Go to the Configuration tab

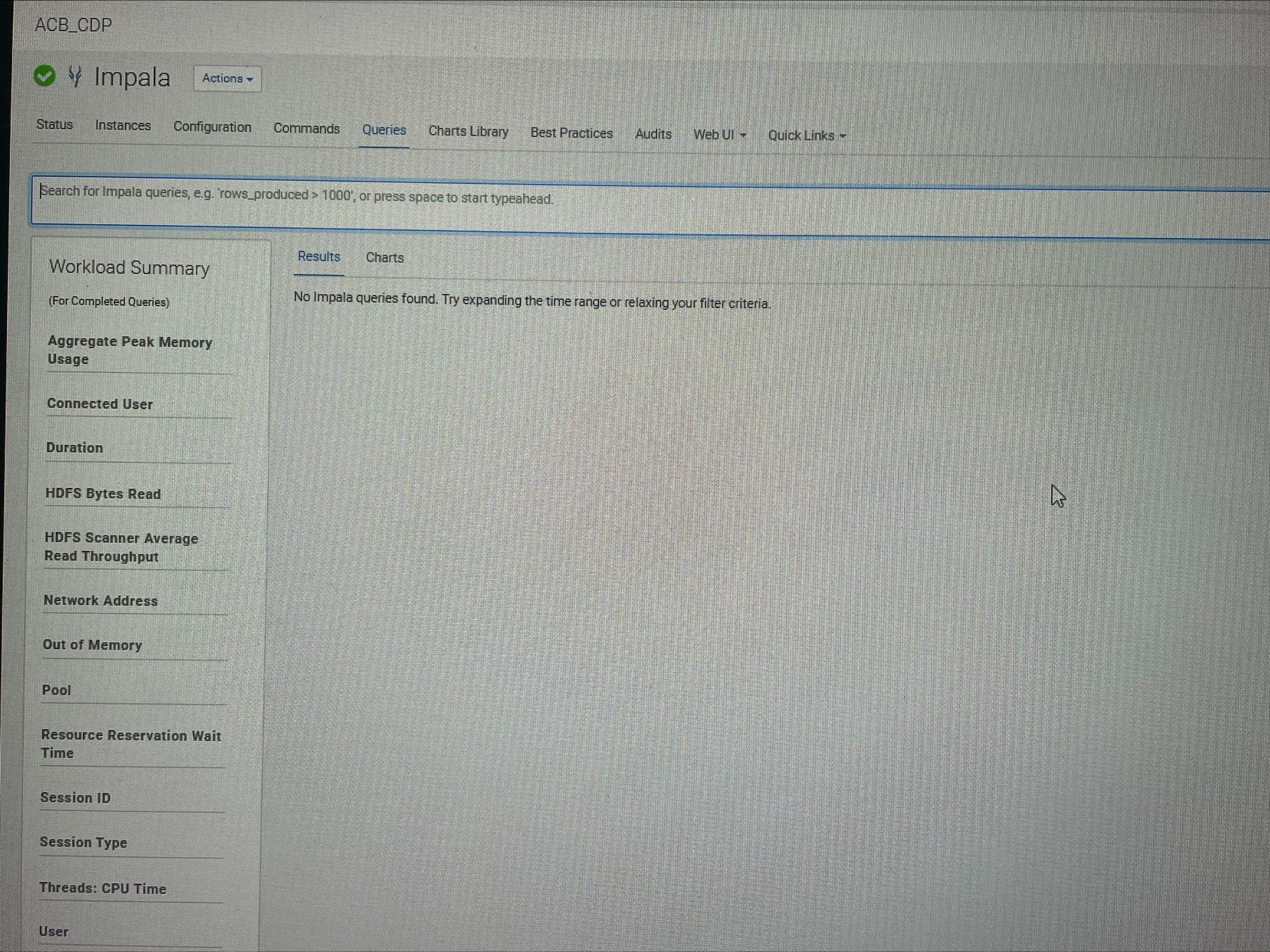tap(212, 127)
